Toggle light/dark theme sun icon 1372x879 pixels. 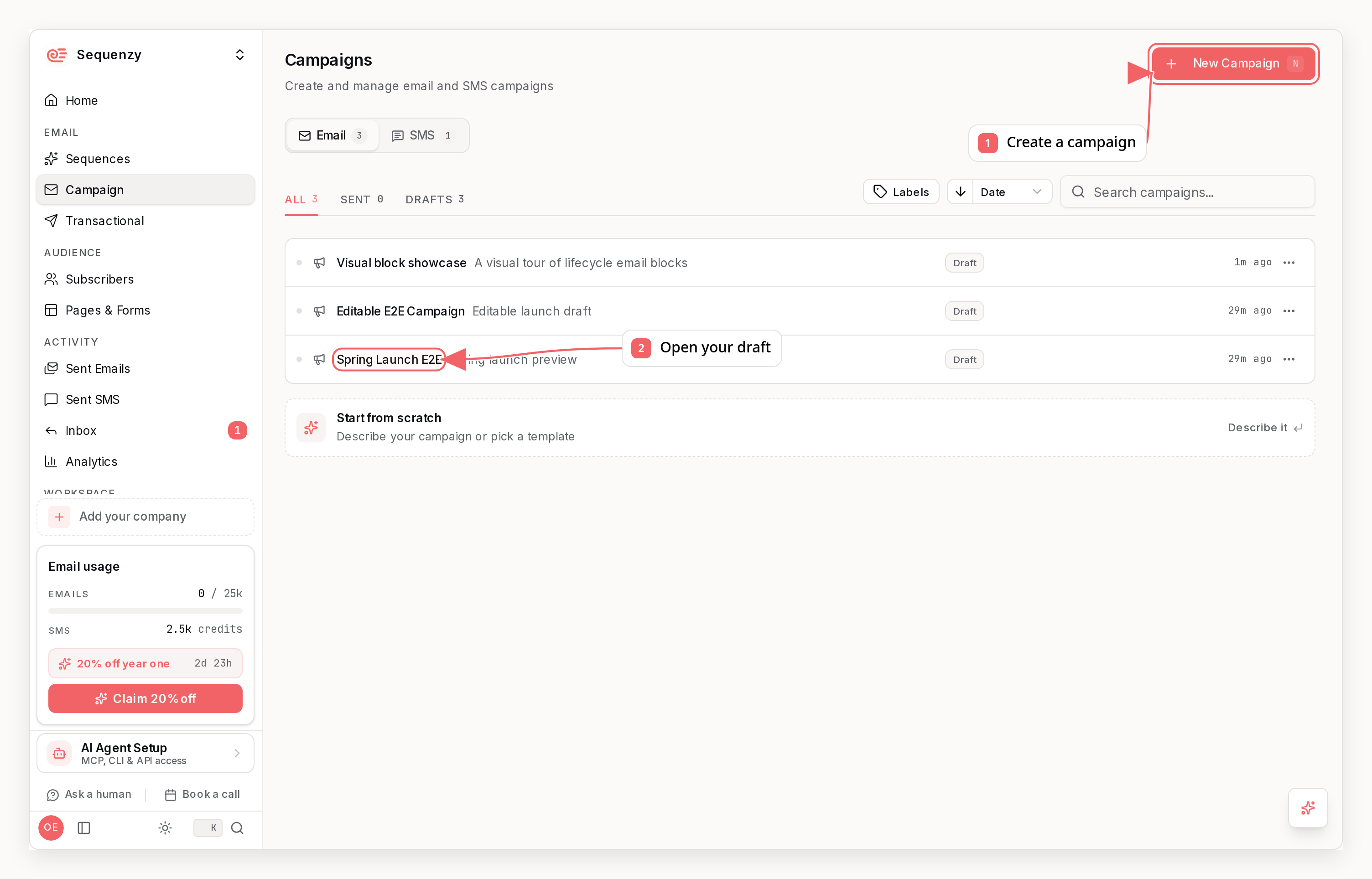tap(165, 827)
